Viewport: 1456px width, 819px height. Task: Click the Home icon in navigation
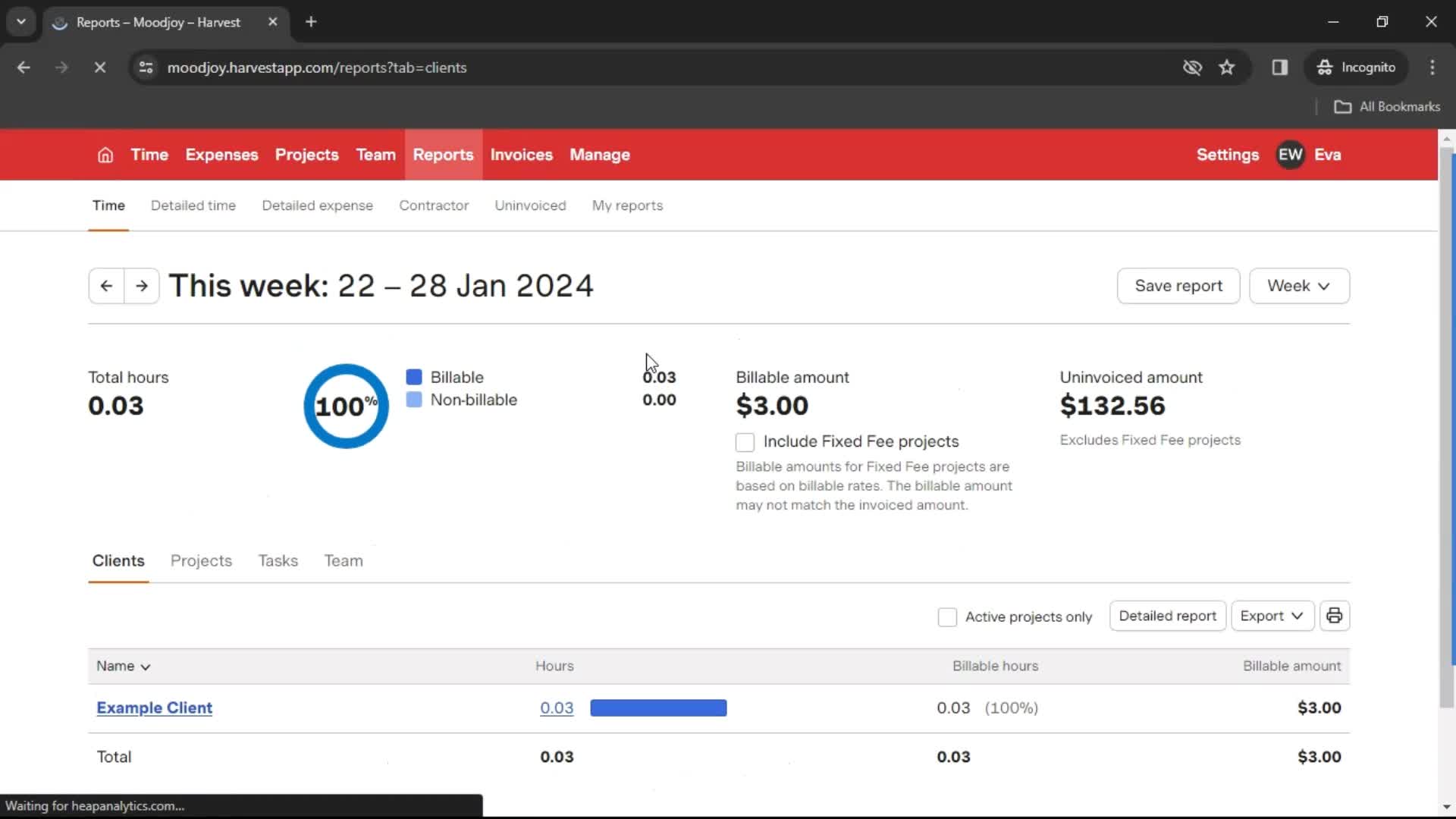pos(105,155)
